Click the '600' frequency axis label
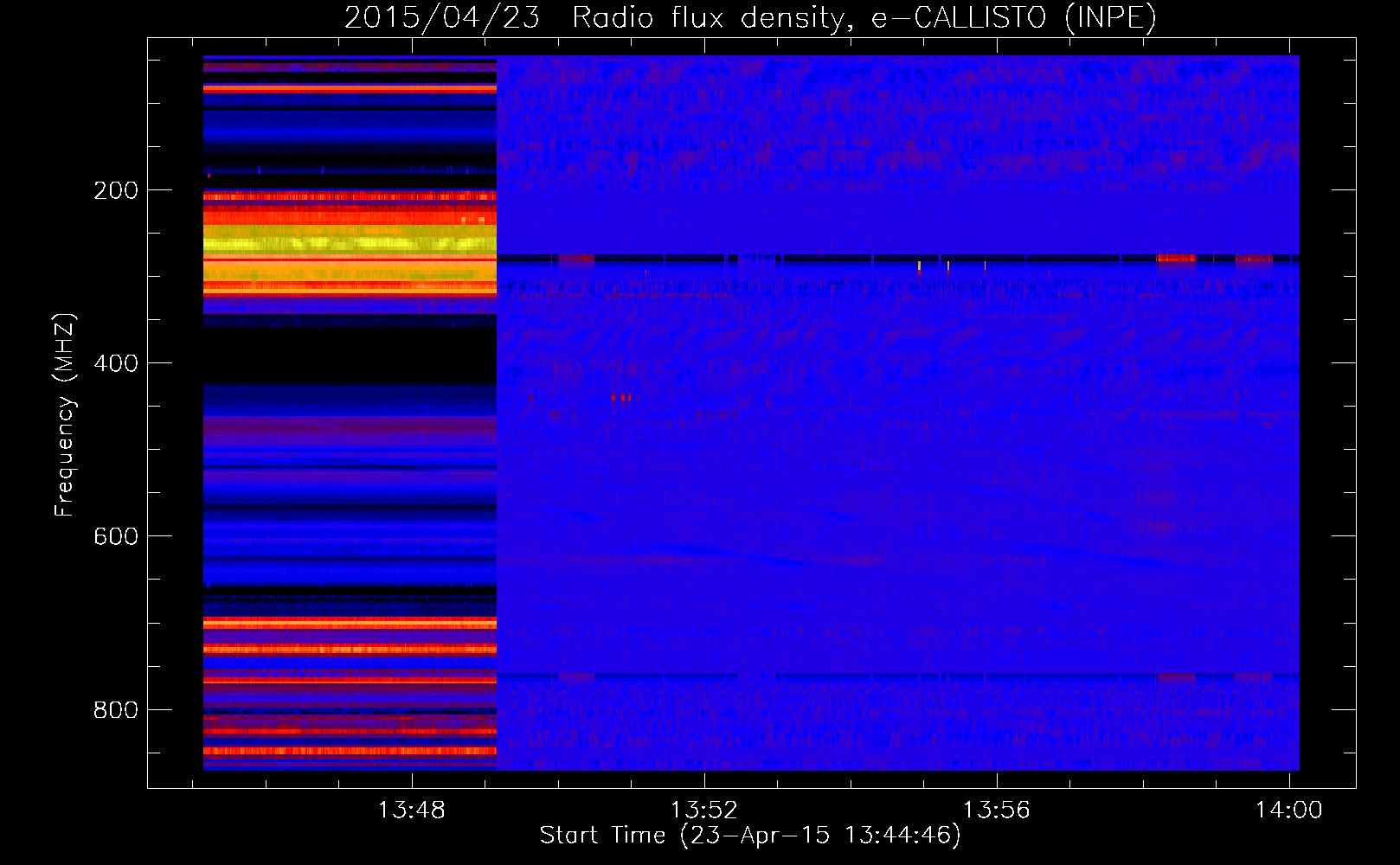Image resolution: width=1400 pixels, height=865 pixels. point(116,536)
